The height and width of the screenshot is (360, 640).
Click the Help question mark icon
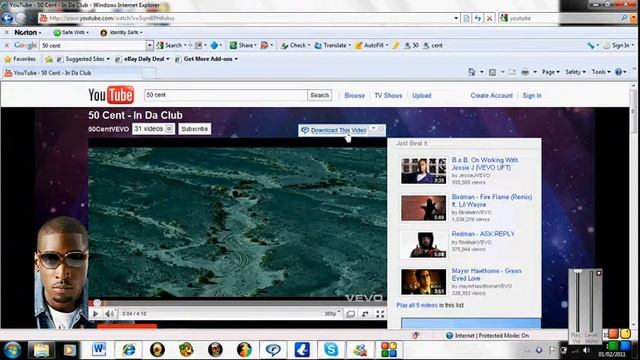click(x=618, y=72)
